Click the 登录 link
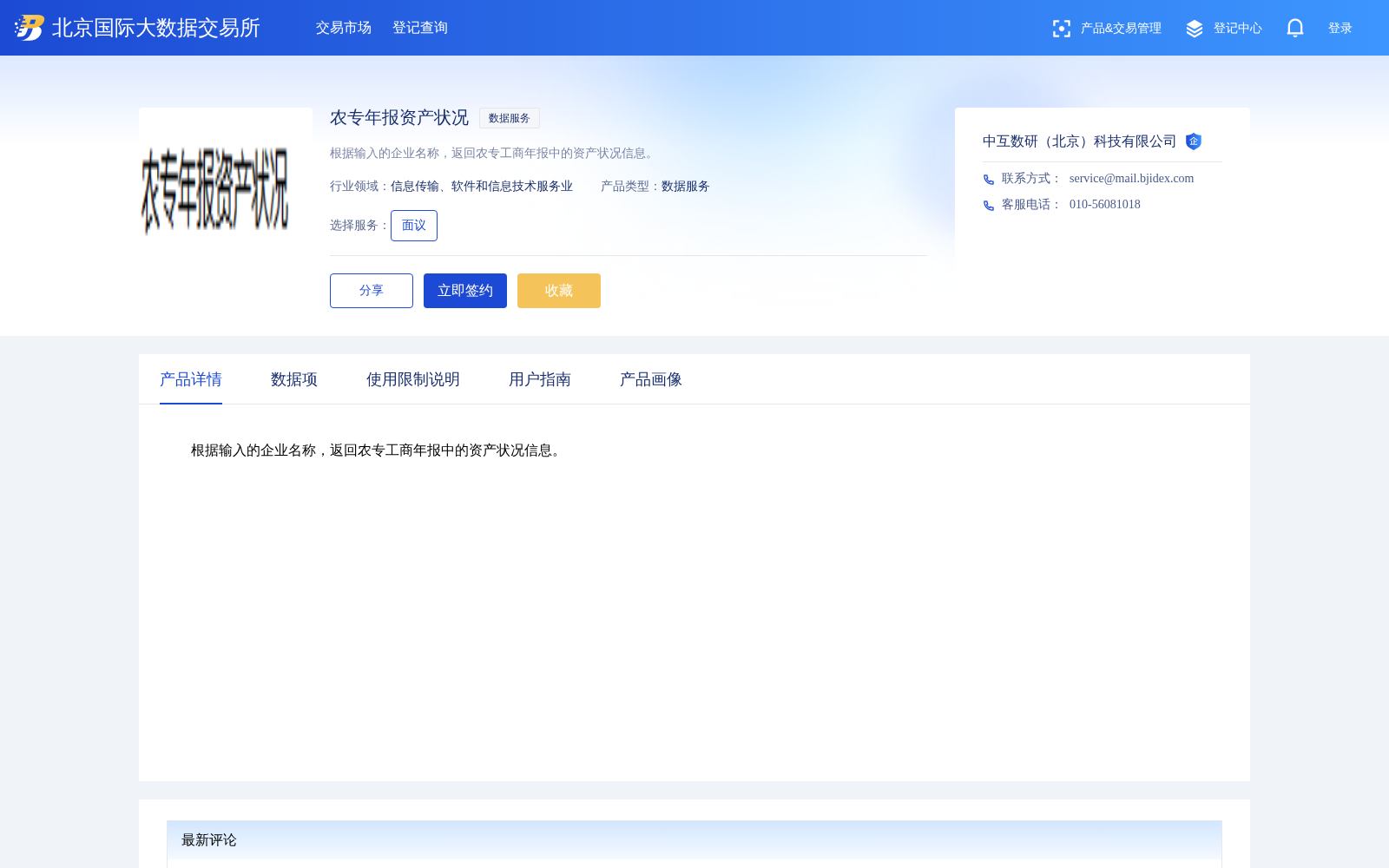Viewport: 1389px width, 868px height. 1340,29
